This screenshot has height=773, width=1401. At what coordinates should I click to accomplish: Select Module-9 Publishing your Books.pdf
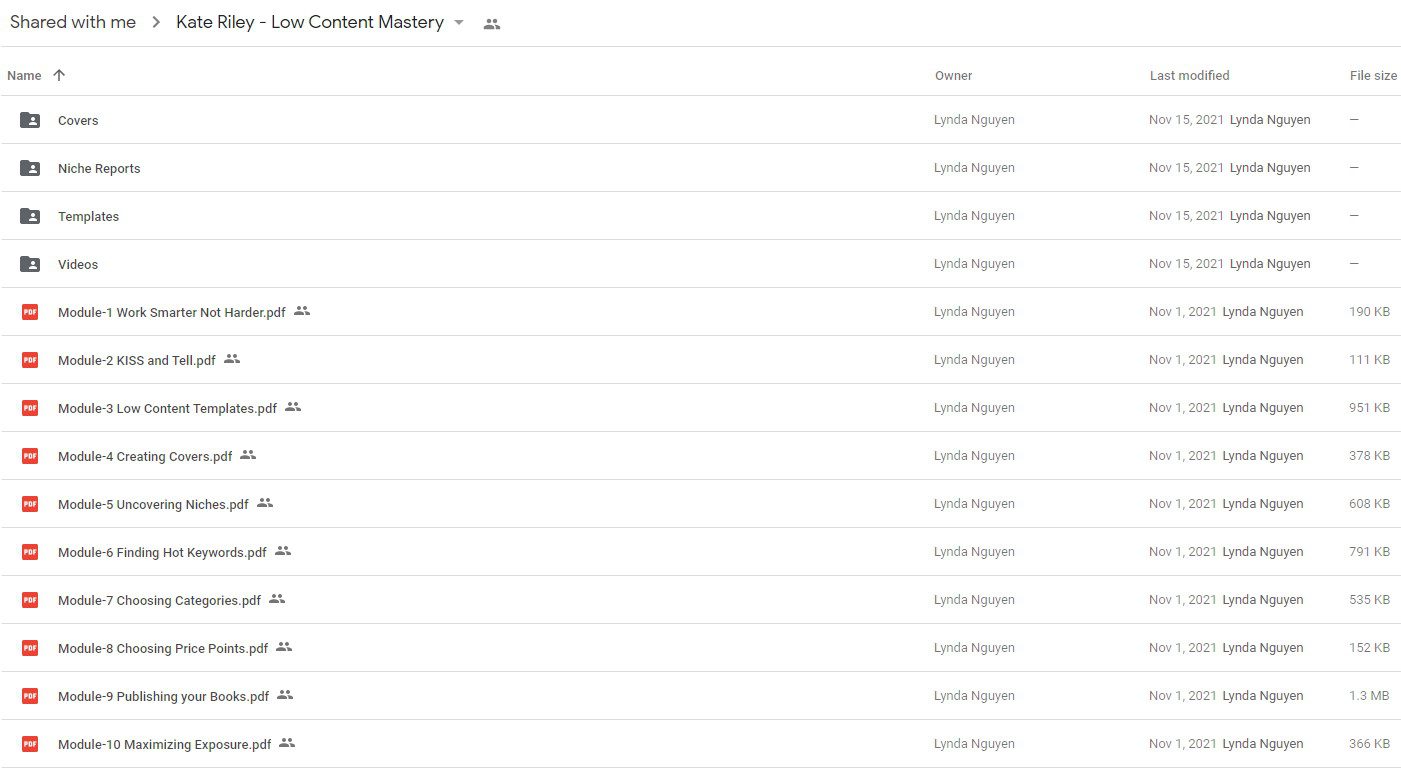click(163, 697)
